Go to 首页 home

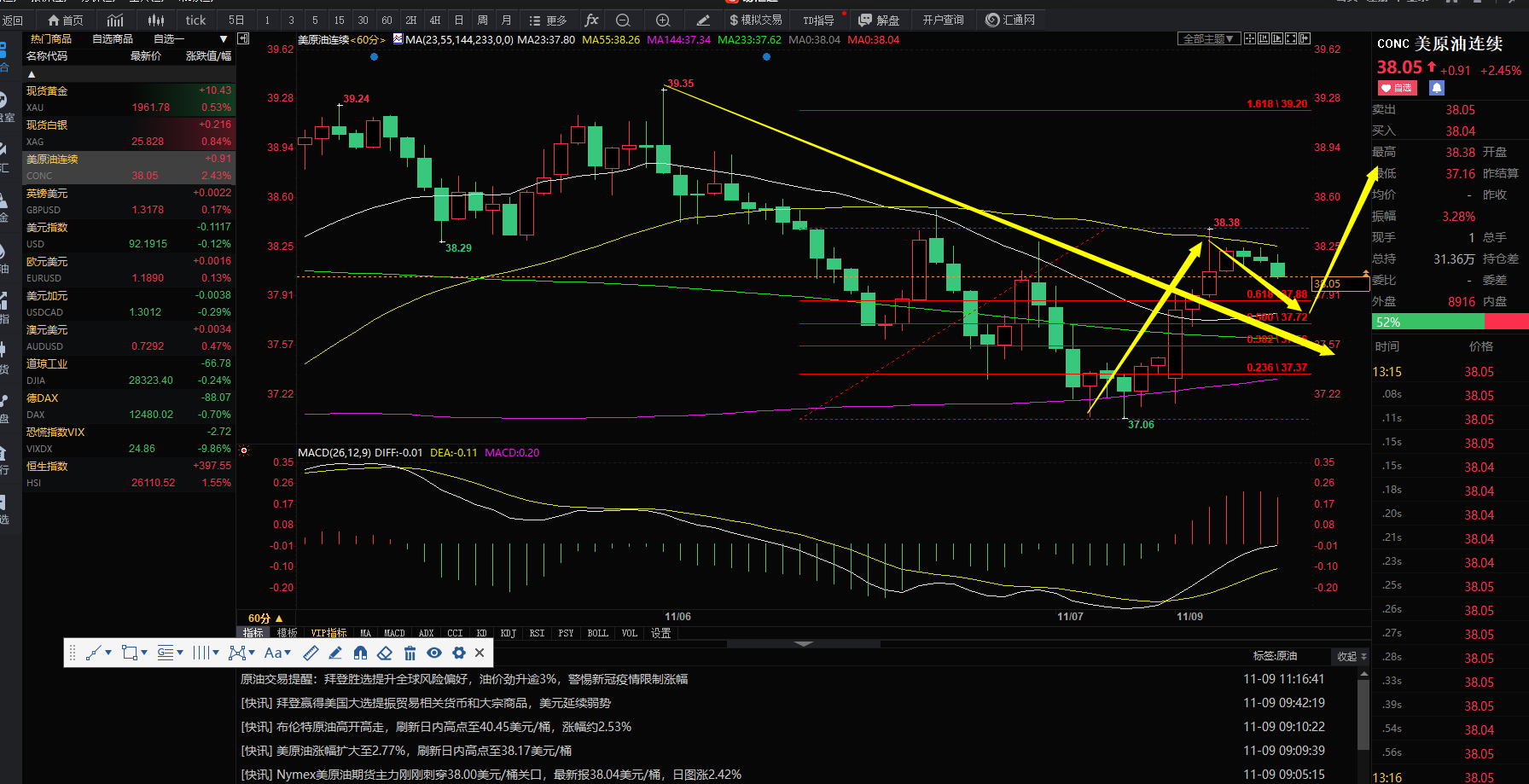tap(66, 20)
